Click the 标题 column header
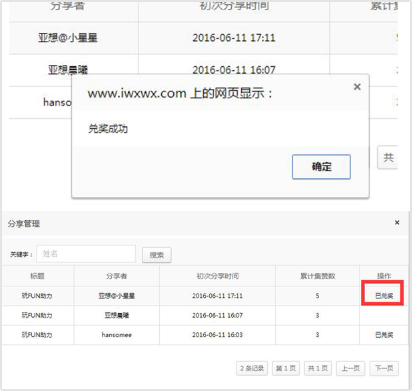This screenshot has width=412, height=391. click(37, 276)
